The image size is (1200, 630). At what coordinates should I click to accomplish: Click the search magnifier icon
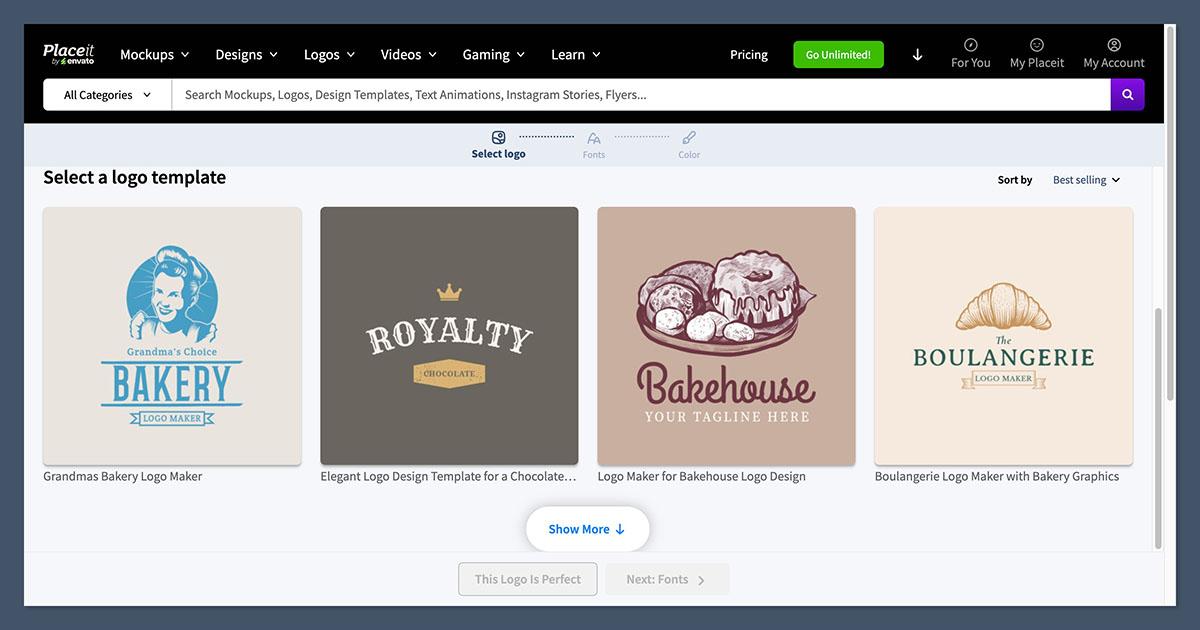pos(1127,94)
